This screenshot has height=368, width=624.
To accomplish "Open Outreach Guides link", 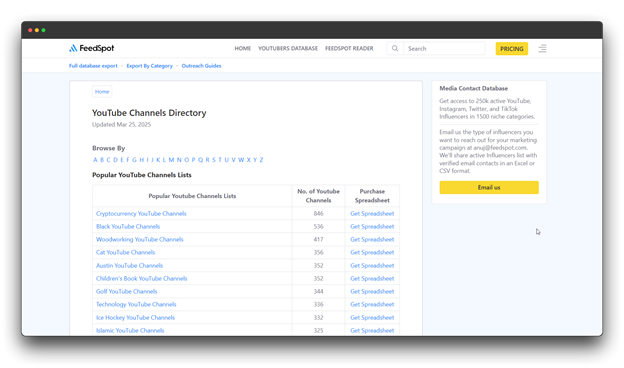I will click(201, 66).
